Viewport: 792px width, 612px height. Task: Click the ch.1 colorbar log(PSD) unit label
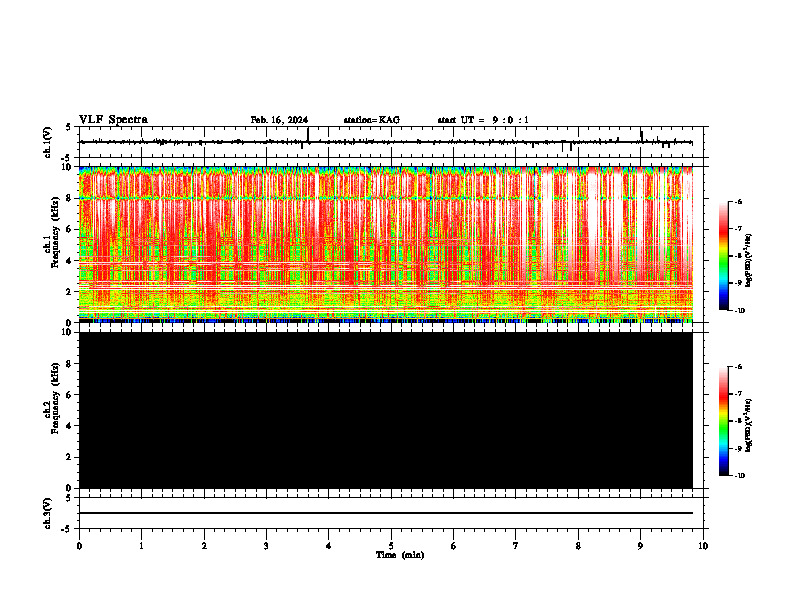click(x=749, y=260)
